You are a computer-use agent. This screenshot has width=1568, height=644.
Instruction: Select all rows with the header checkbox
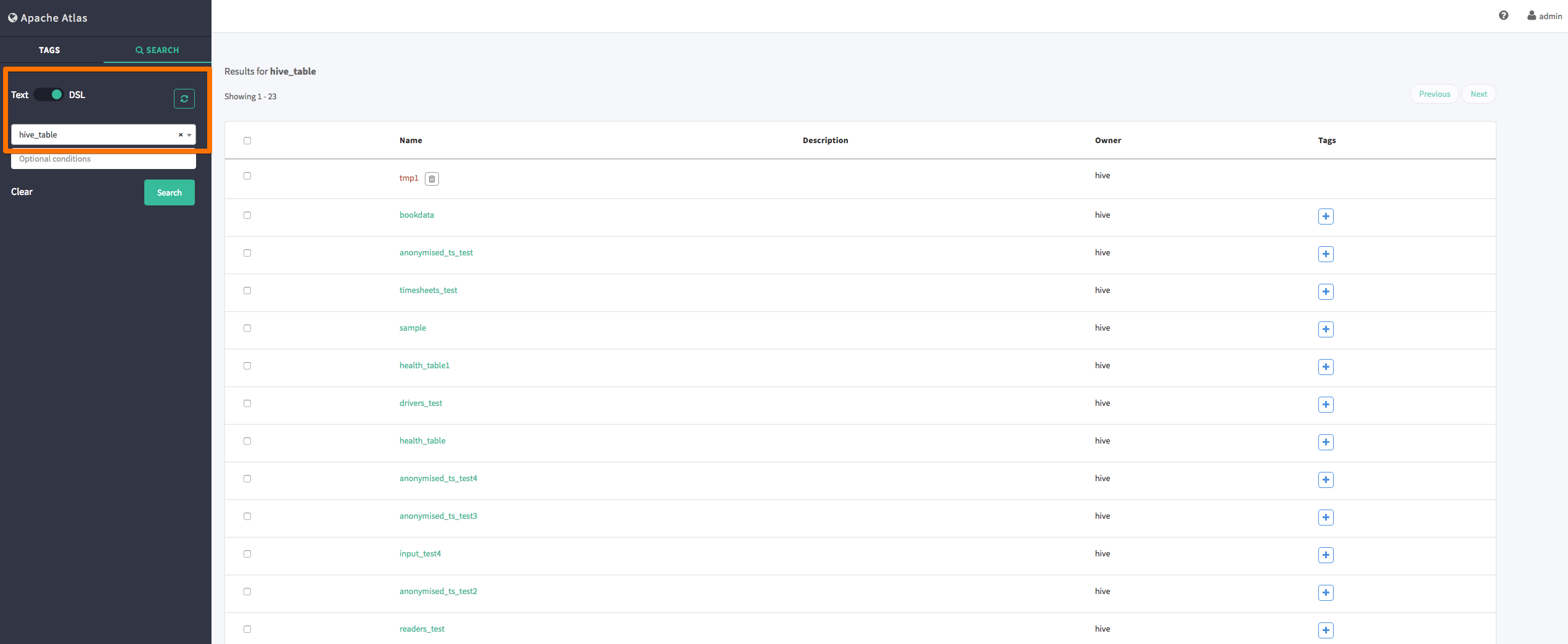[x=247, y=140]
